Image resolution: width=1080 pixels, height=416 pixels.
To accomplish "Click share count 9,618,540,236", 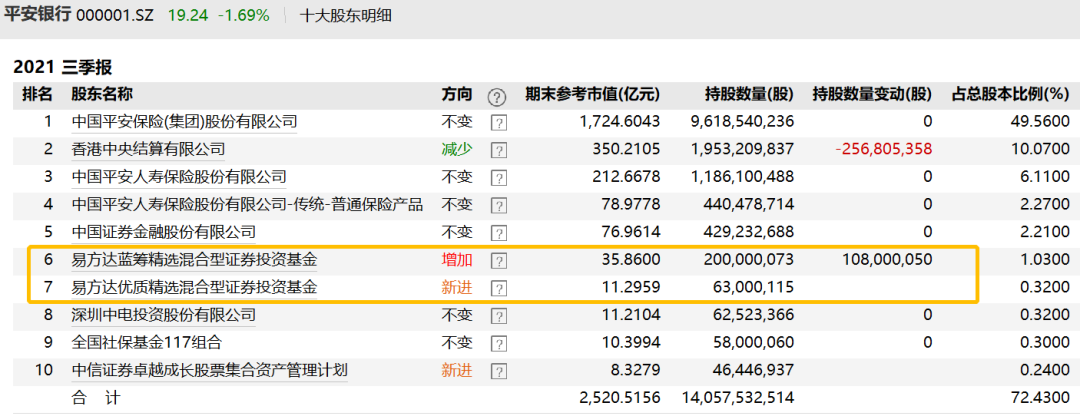I will [x=742, y=122].
